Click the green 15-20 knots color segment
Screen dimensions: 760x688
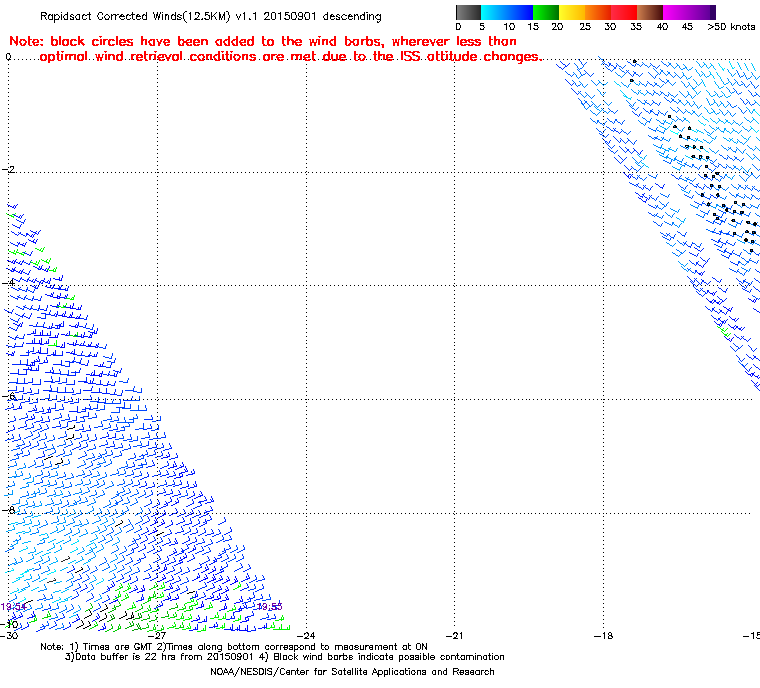coord(546,13)
